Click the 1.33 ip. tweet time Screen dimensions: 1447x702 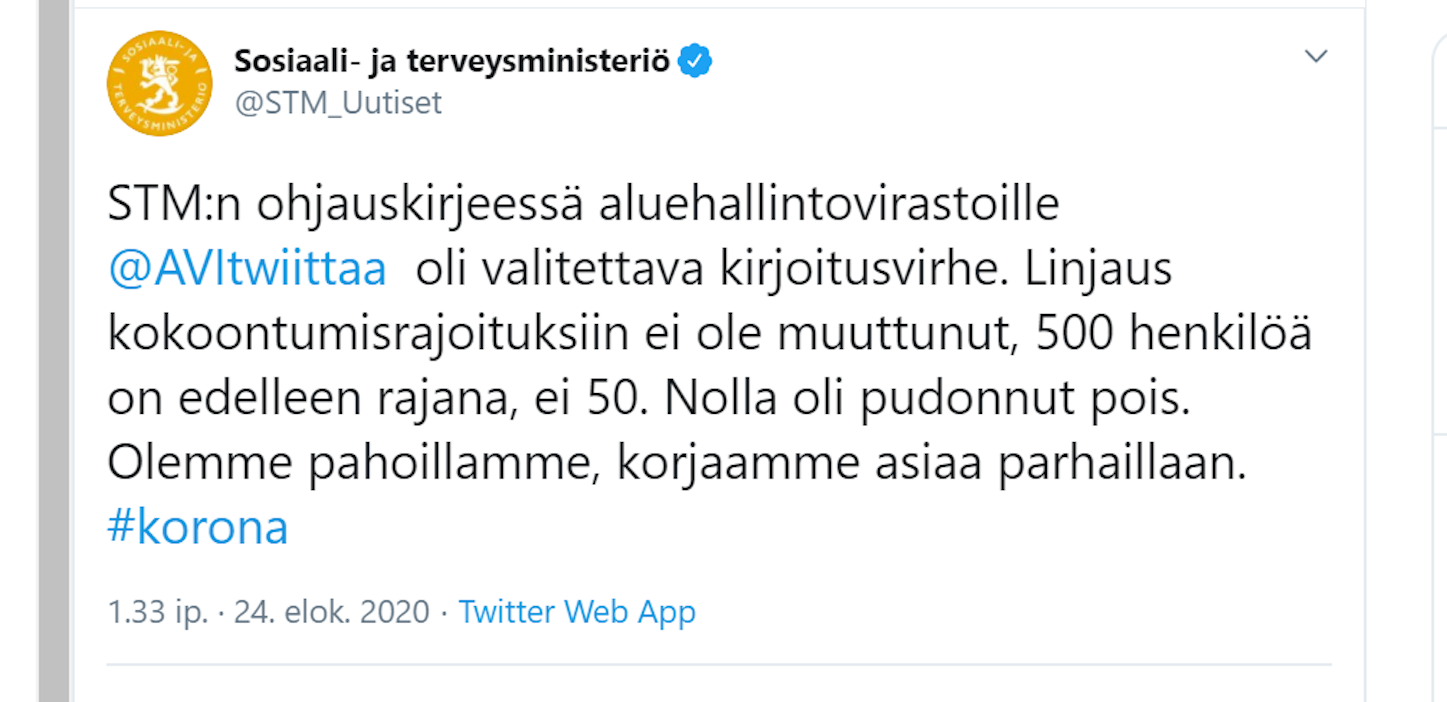157,611
